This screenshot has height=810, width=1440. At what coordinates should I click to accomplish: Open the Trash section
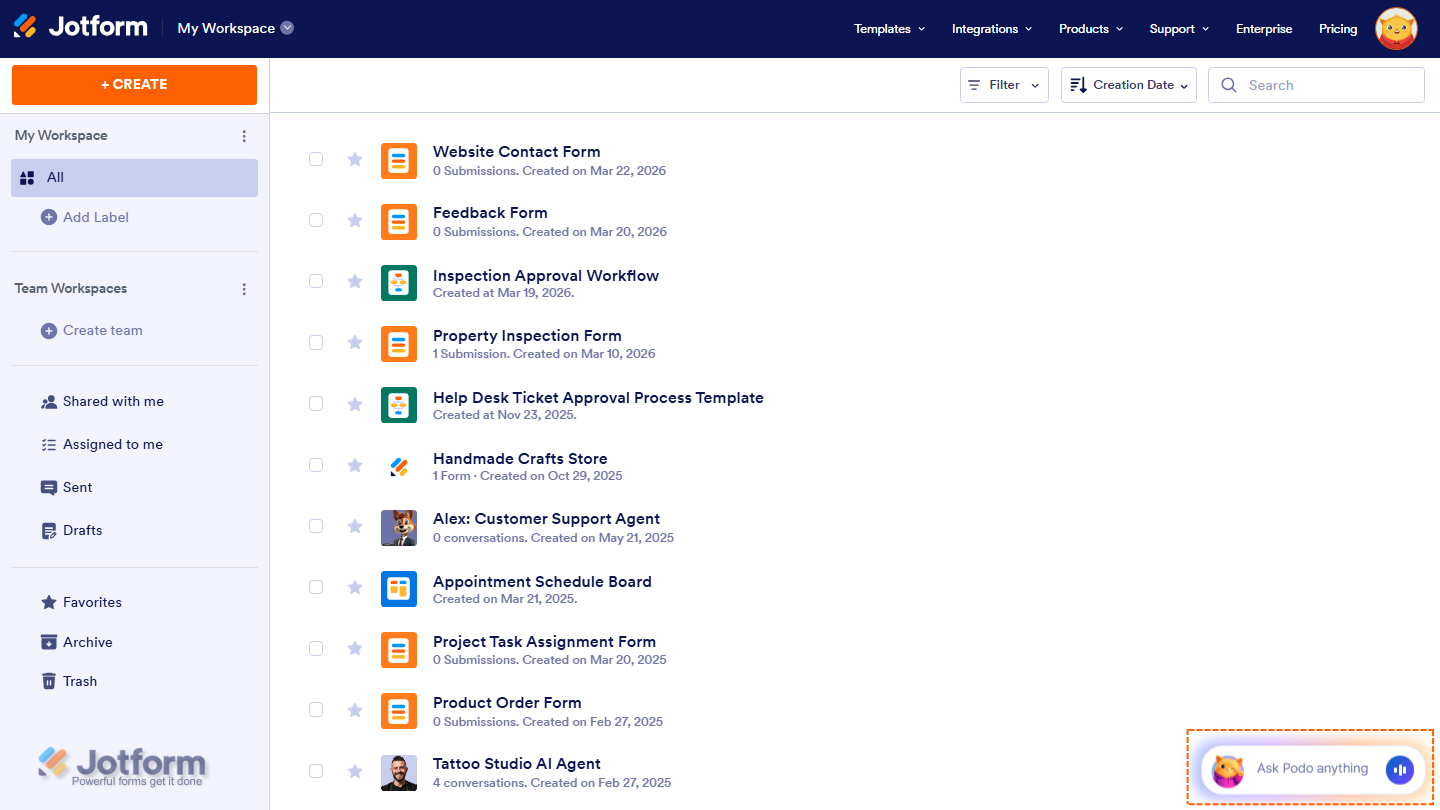[x=79, y=681]
